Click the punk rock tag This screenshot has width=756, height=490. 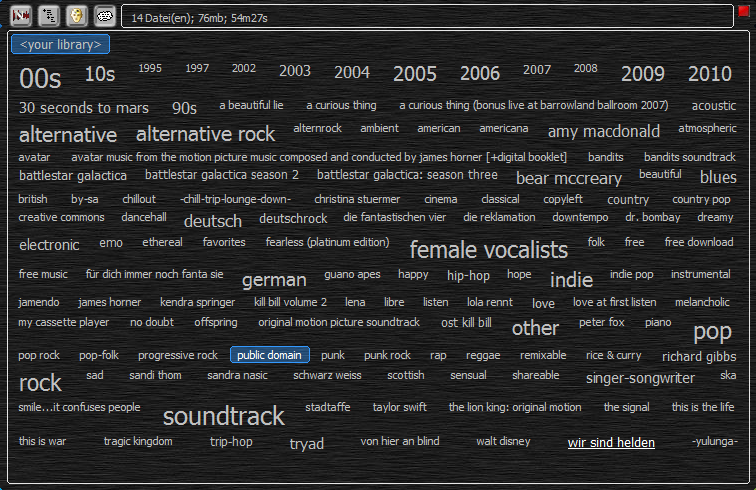click(x=387, y=355)
